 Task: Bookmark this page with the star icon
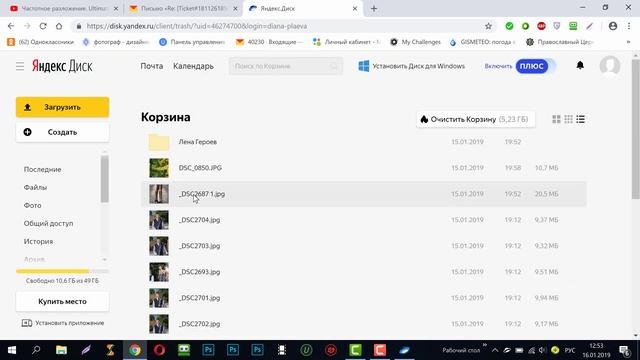click(x=488, y=26)
